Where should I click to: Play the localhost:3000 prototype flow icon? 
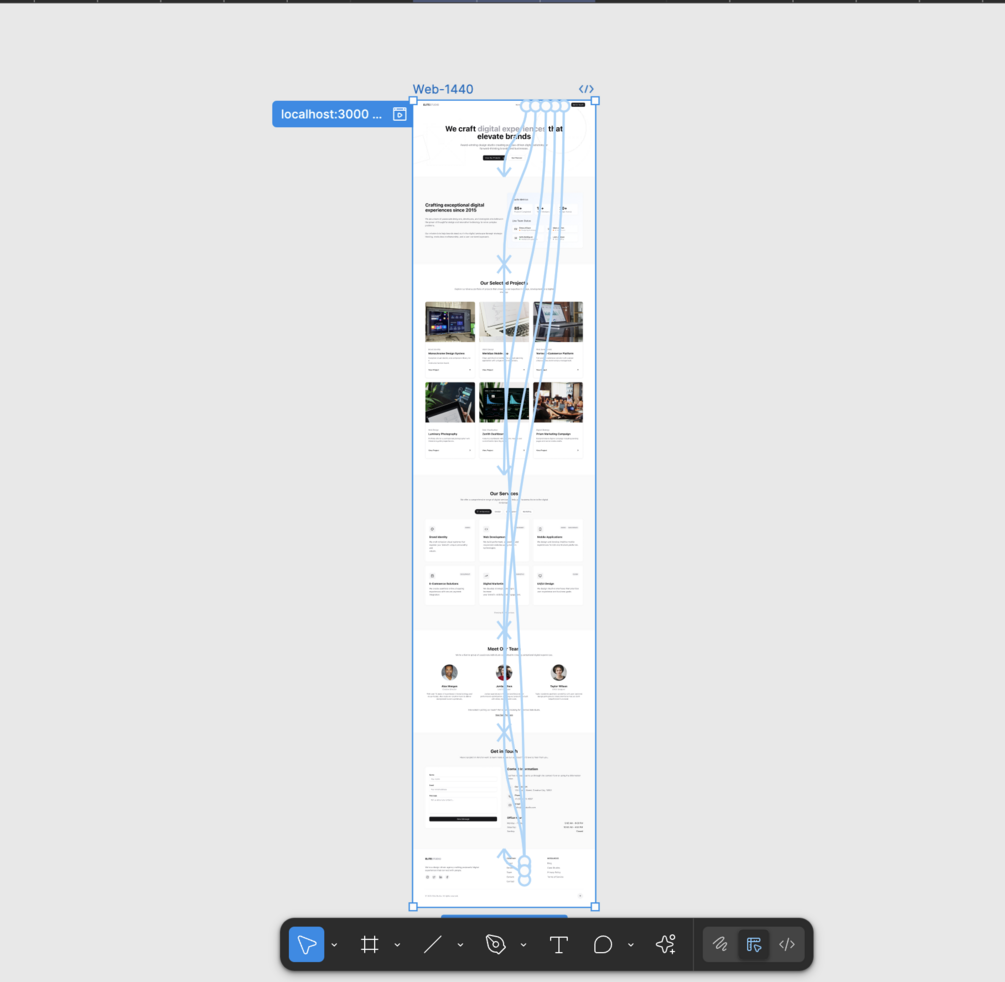point(399,114)
